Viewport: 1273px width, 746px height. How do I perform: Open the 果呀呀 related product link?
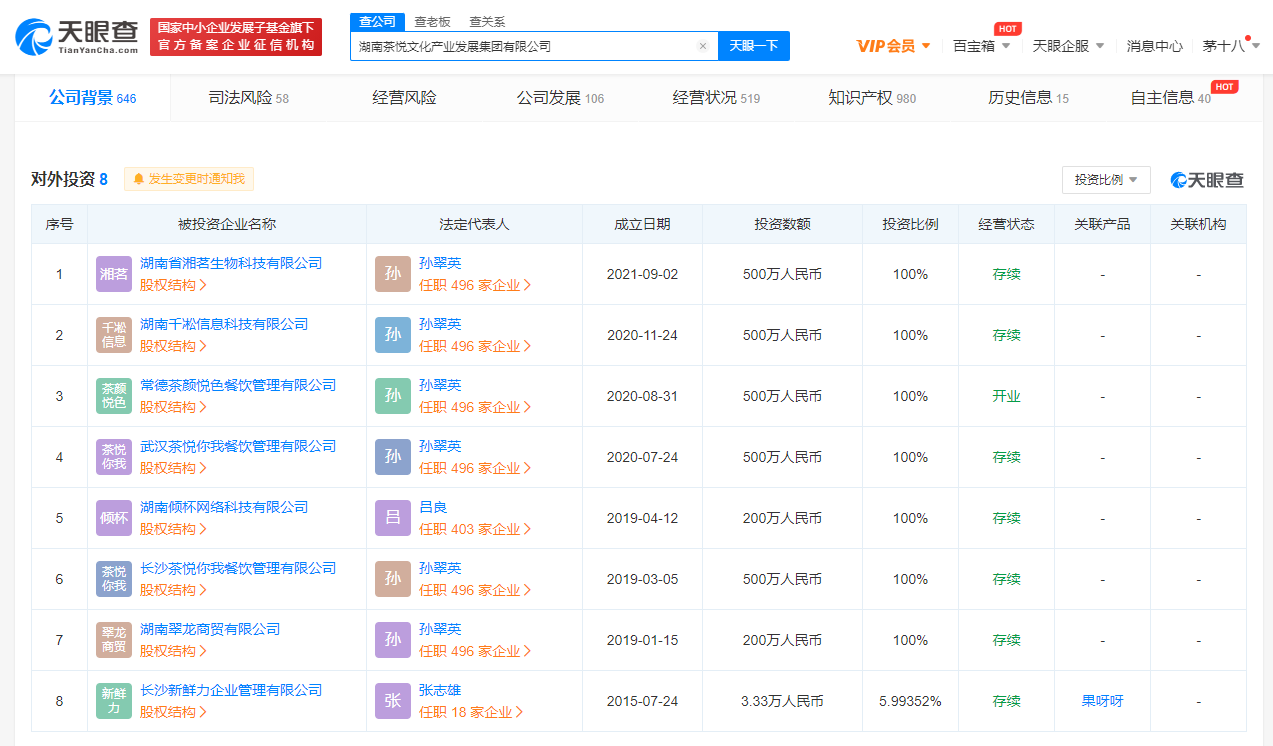(1102, 701)
